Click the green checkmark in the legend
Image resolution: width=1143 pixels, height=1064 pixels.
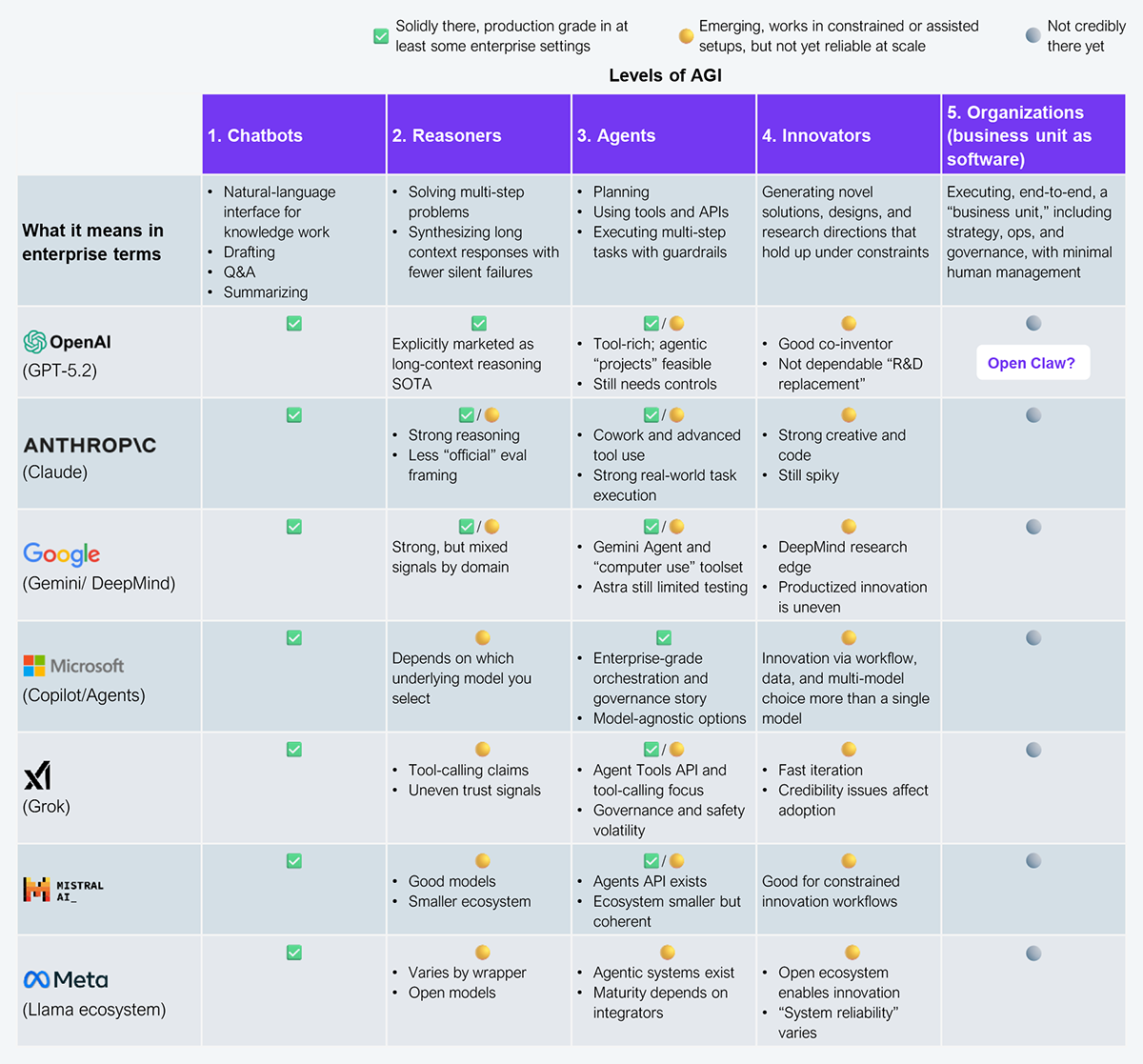coord(381,36)
